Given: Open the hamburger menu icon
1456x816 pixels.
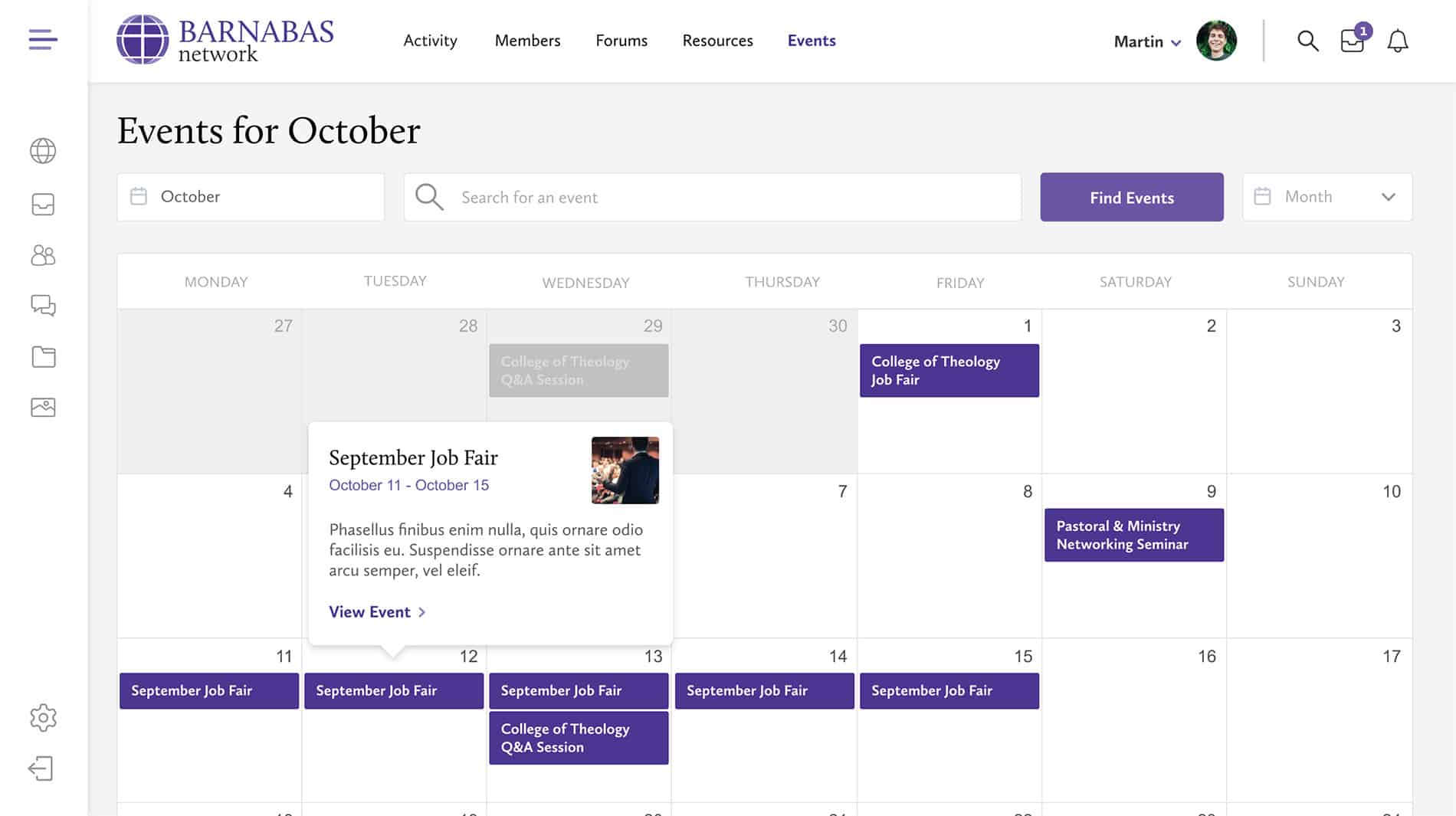Looking at the screenshot, I should tap(43, 39).
